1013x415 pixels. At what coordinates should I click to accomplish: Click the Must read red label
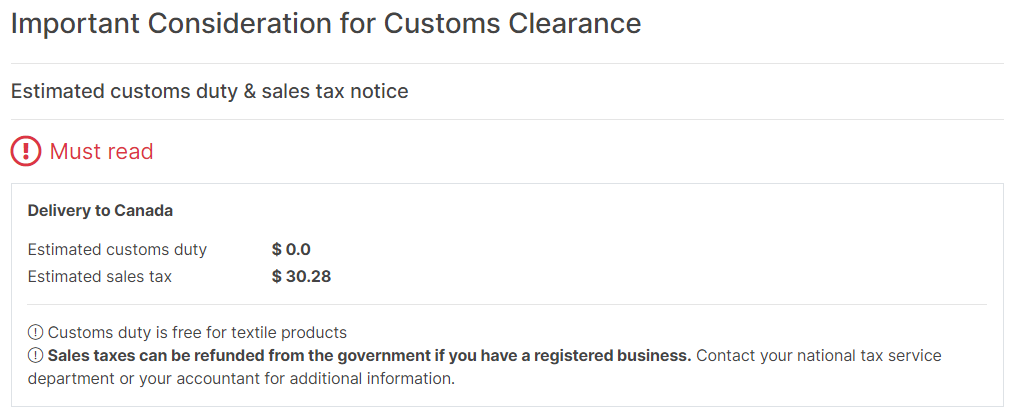click(x=101, y=151)
